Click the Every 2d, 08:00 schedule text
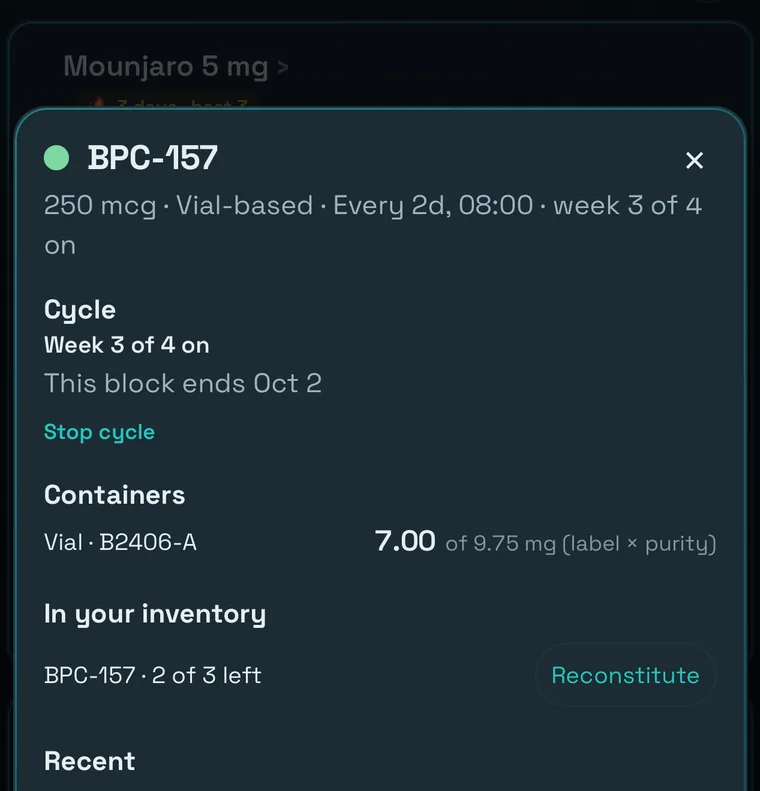The image size is (760, 791). [433, 206]
